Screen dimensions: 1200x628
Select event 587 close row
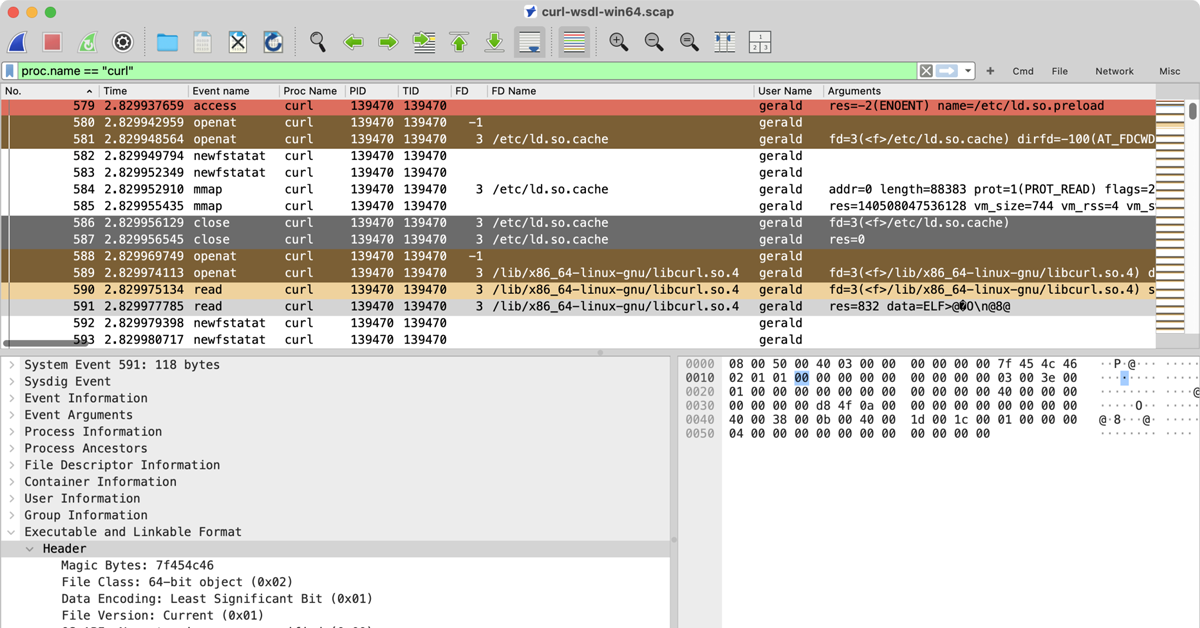pos(578,239)
